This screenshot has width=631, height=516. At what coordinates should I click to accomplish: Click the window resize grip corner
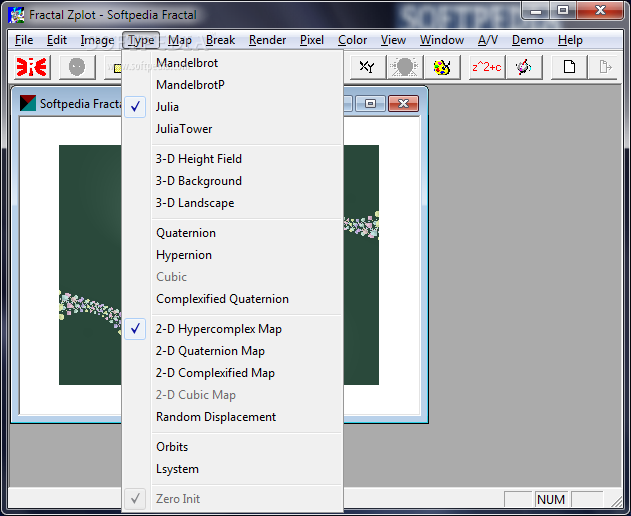[x=617, y=502]
